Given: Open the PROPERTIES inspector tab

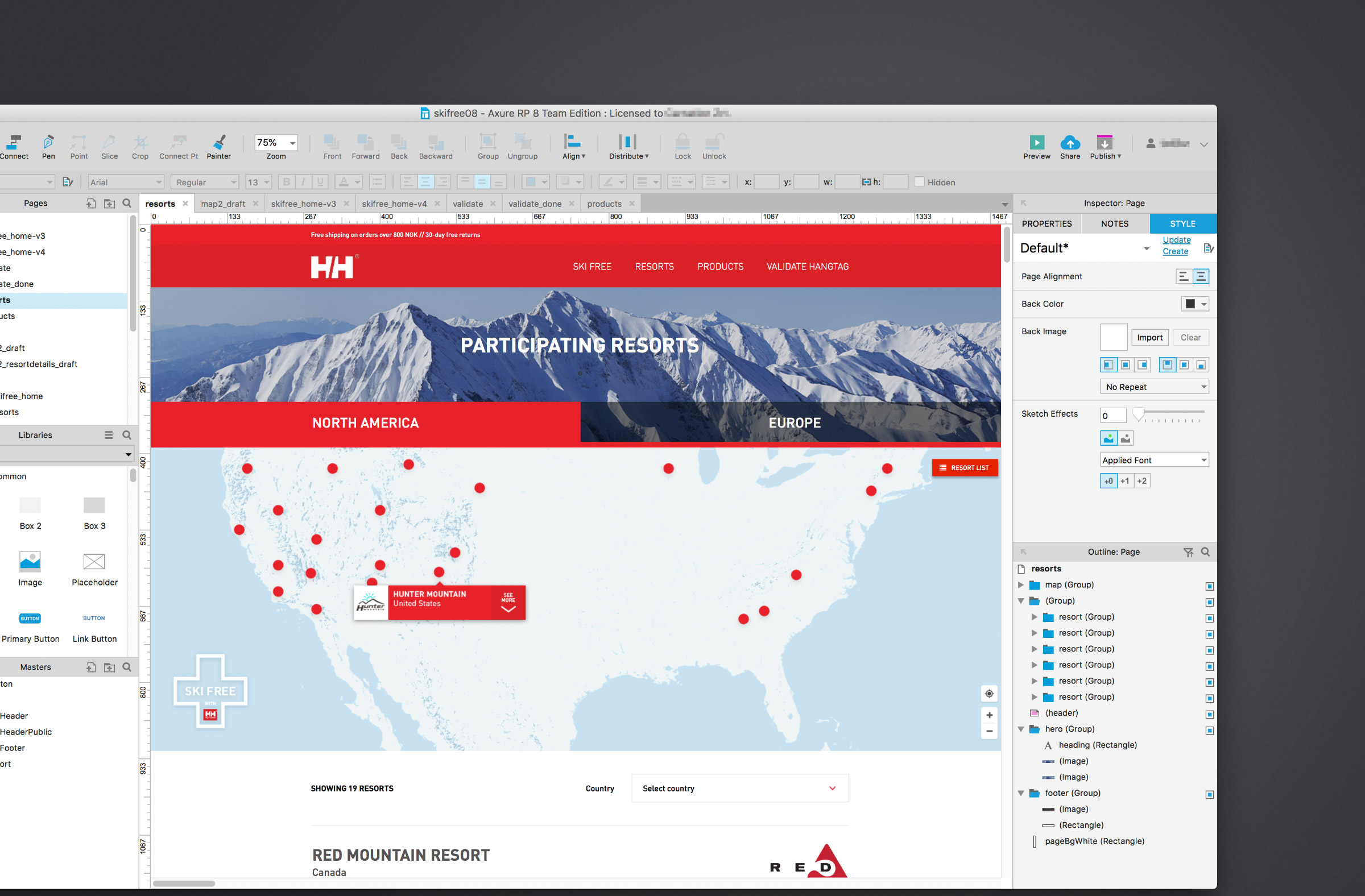Looking at the screenshot, I should pyautogui.click(x=1046, y=223).
